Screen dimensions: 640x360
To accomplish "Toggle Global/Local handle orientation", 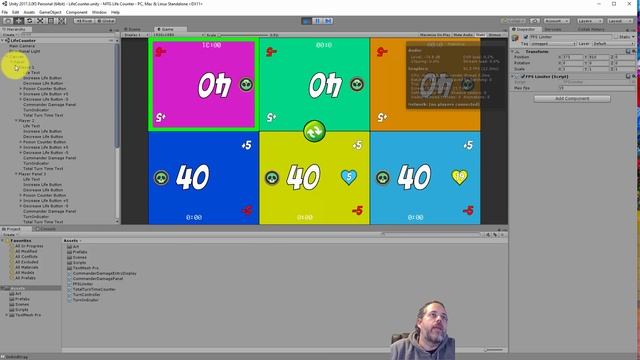I will 105,20.
